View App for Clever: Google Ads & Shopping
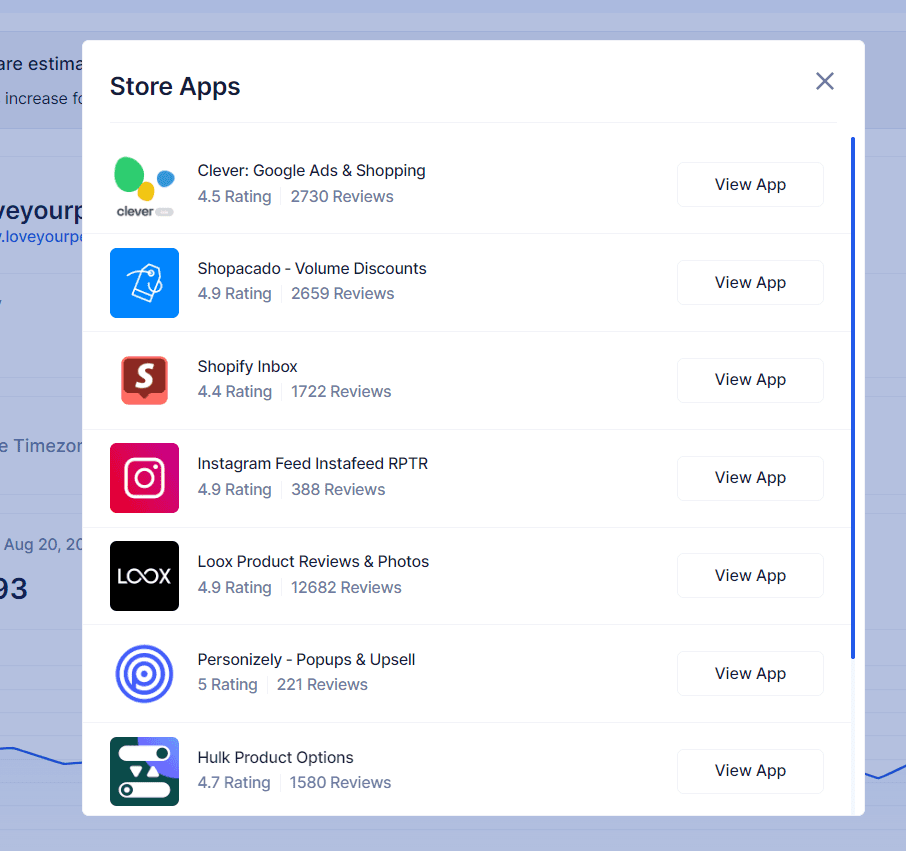Image resolution: width=906 pixels, height=851 pixels. click(x=750, y=184)
